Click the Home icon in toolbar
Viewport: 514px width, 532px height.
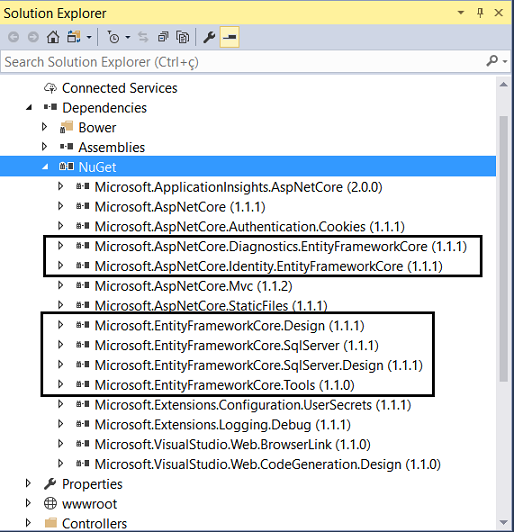(x=53, y=37)
